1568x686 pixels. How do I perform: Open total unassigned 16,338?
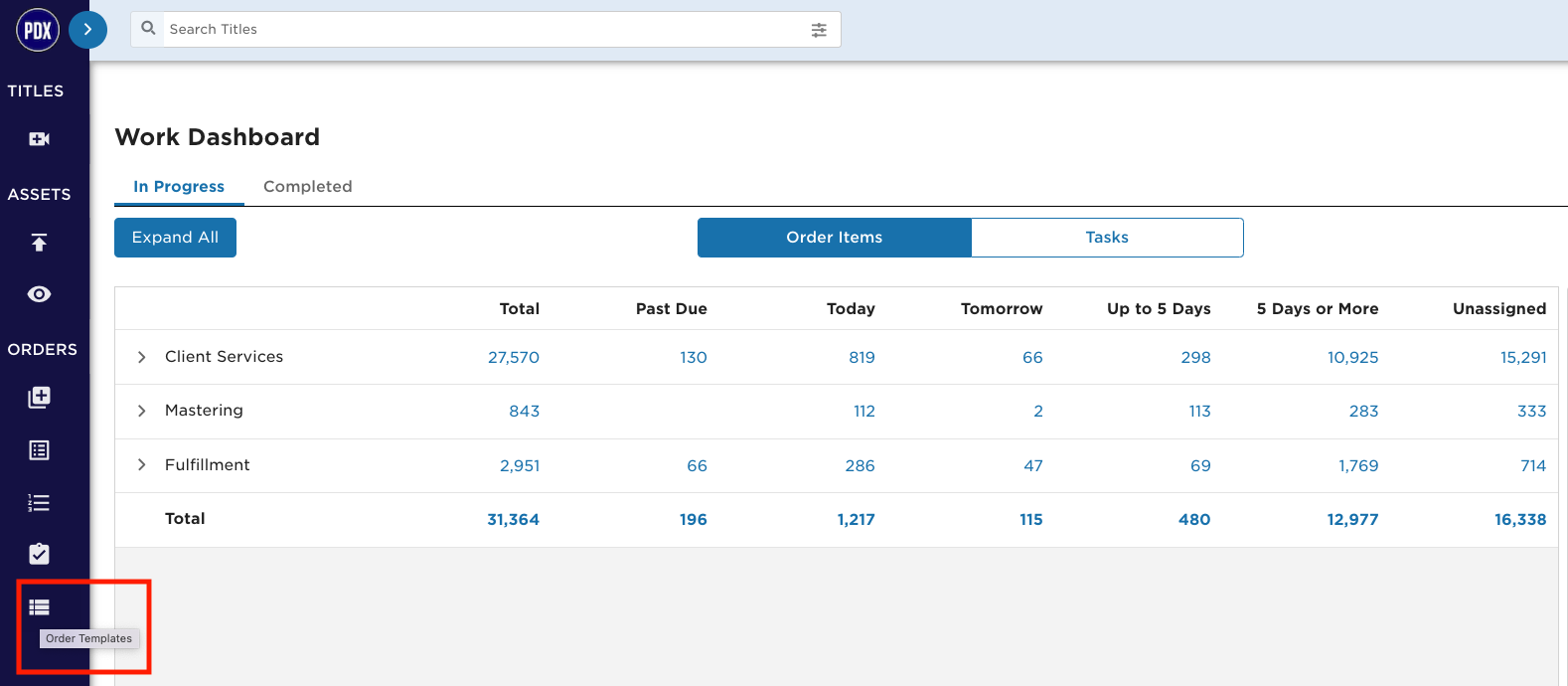pos(1520,520)
